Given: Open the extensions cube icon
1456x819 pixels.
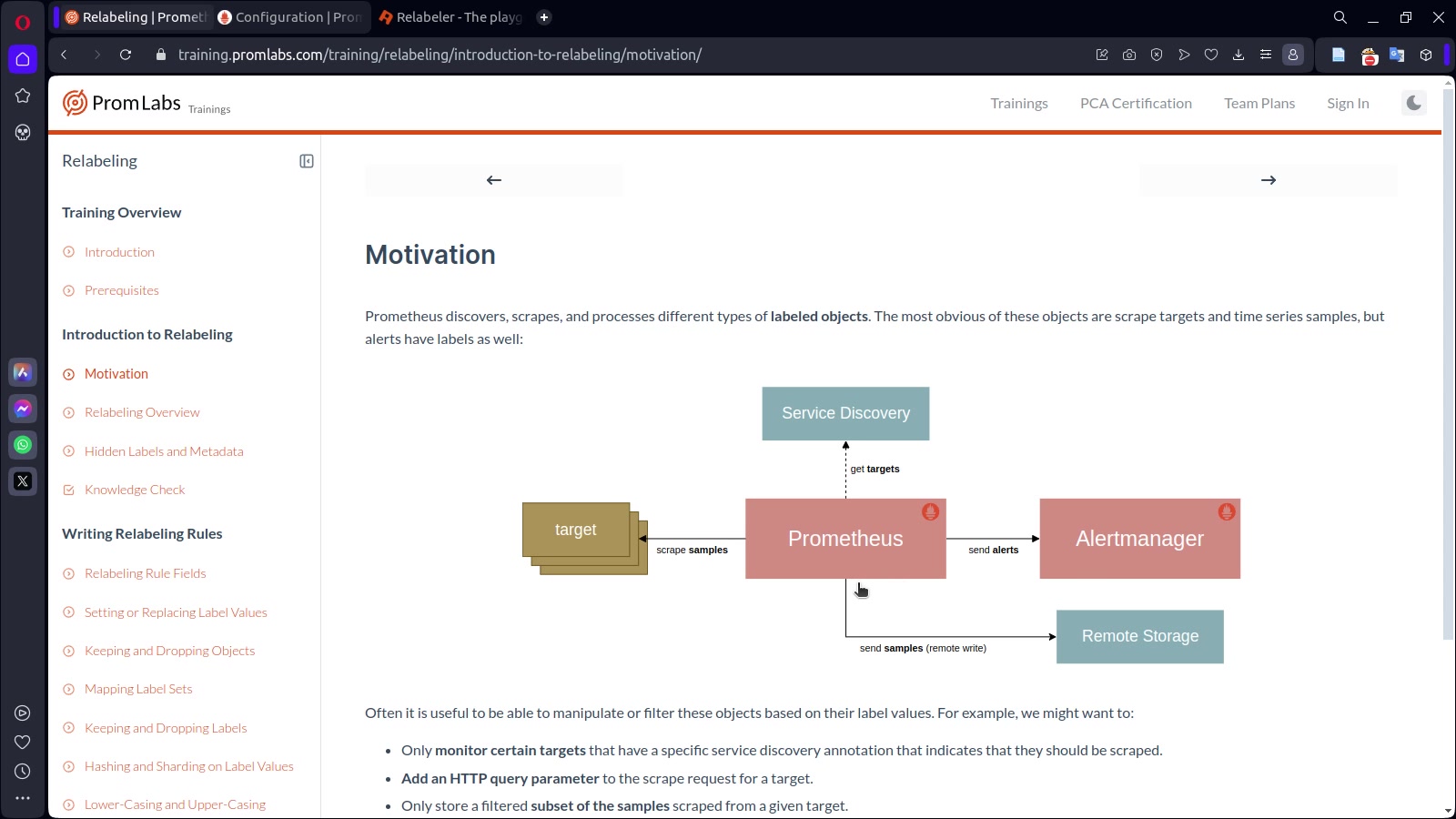Looking at the screenshot, I should [1426, 55].
